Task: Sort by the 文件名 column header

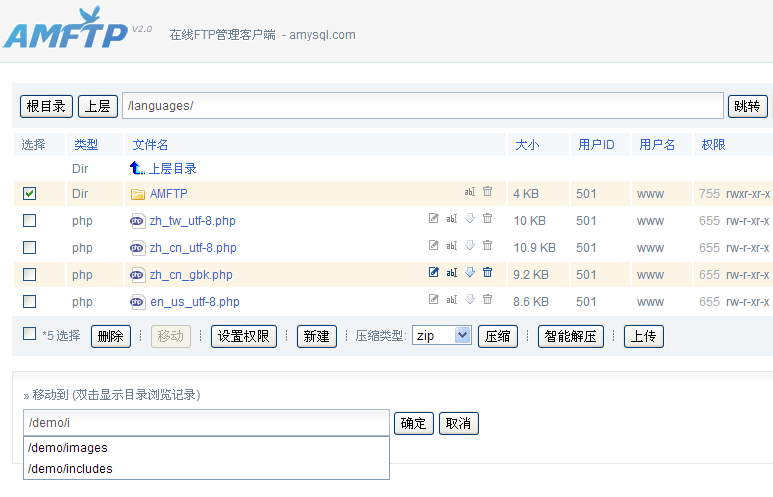Action: click(150, 145)
